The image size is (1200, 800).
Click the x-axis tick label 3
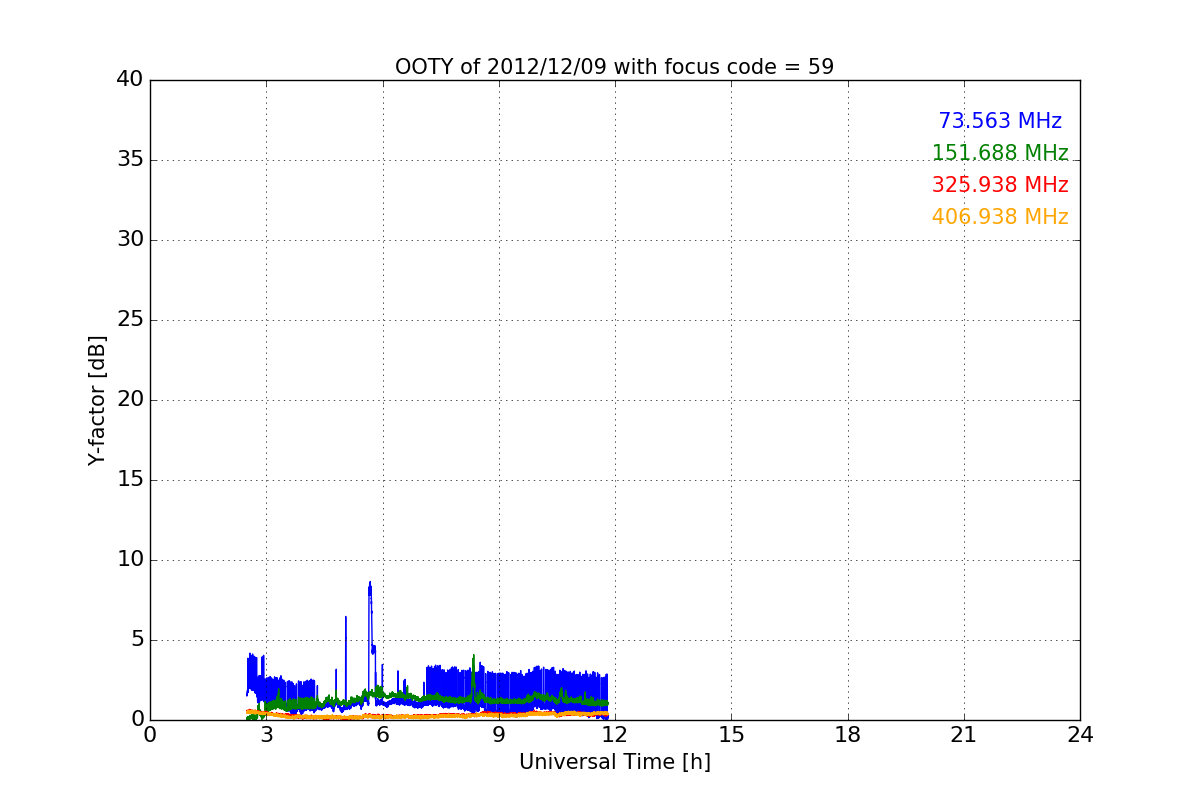click(x=266, y=735)
